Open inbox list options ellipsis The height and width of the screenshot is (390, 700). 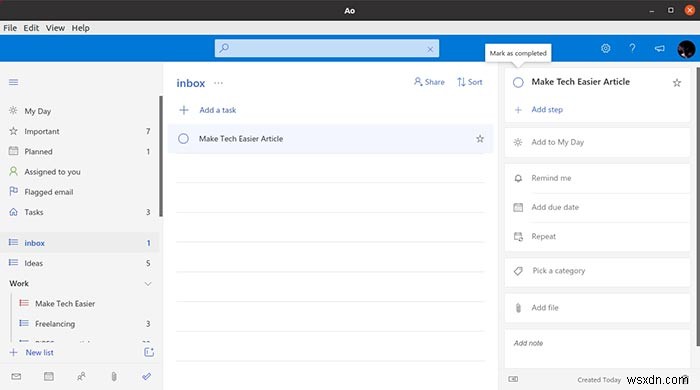point(218,83)
